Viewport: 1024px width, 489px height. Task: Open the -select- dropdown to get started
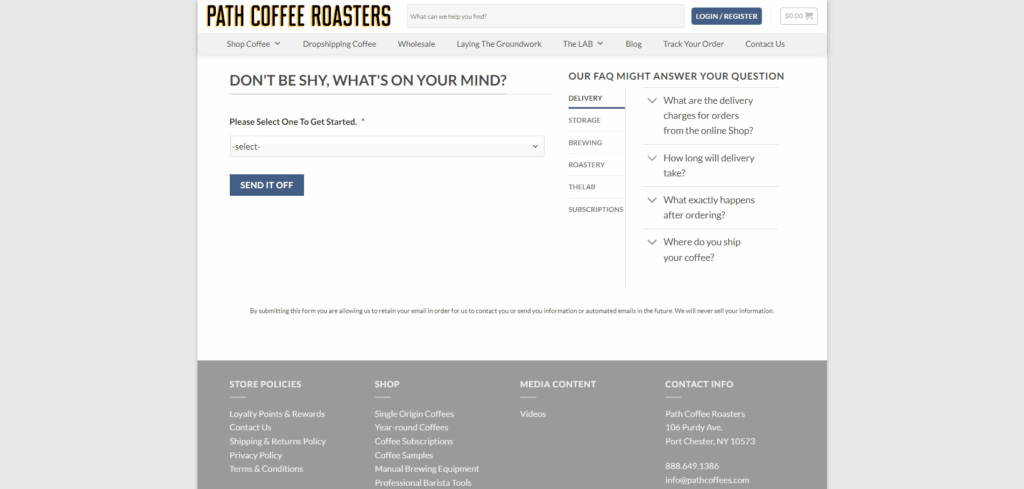[x=387, y=146]
